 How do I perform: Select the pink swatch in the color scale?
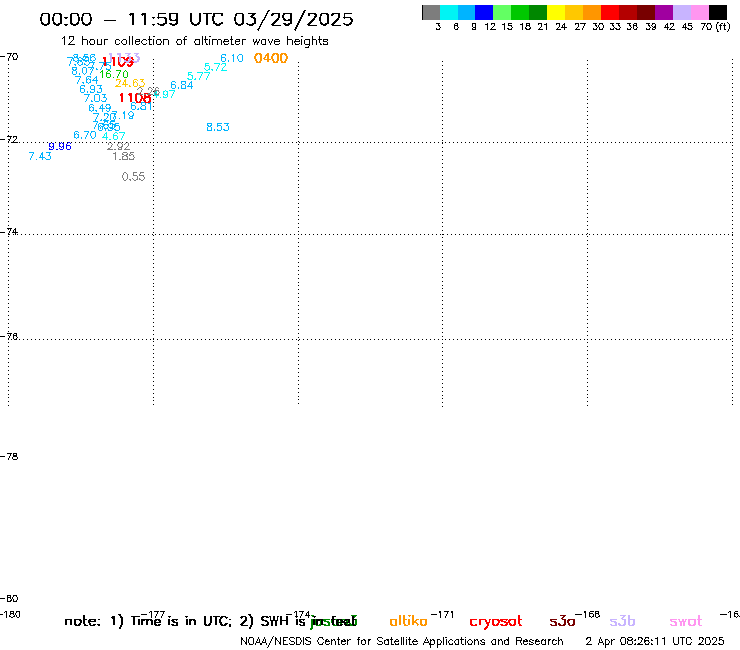click(699, 12)
